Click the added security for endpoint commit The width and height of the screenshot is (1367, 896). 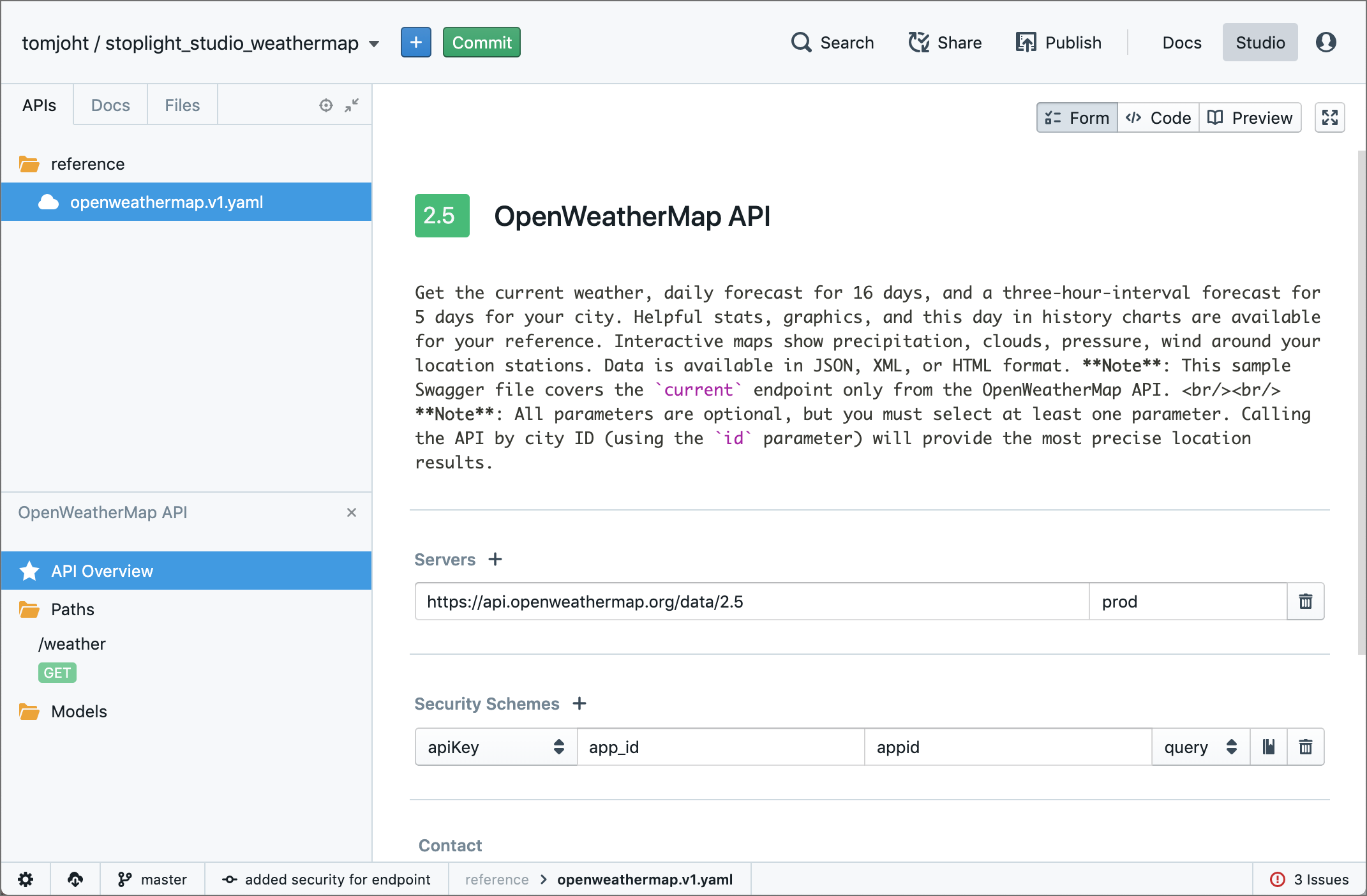pyautogui.click(x=327, y=879)
